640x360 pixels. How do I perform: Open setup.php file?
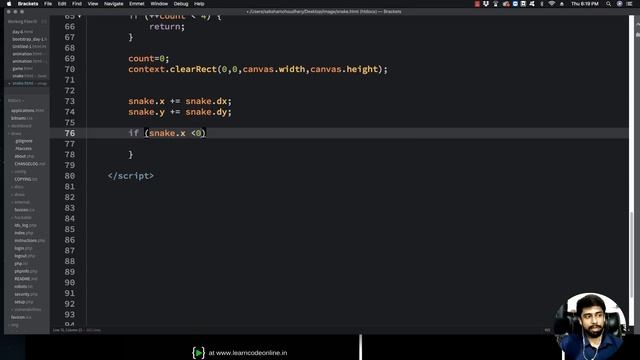tap(24, 302)
